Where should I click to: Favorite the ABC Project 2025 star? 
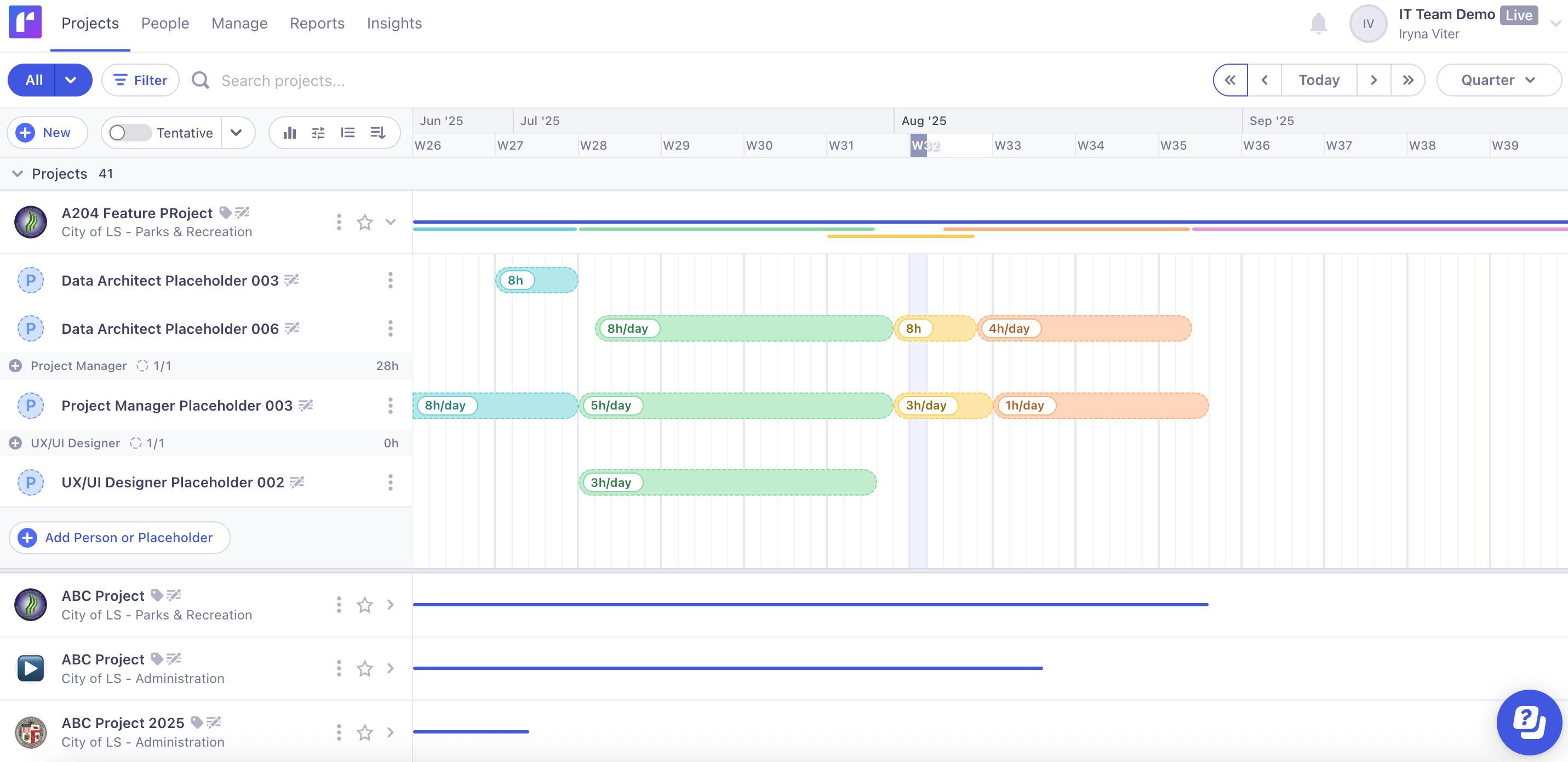[365, 732]
